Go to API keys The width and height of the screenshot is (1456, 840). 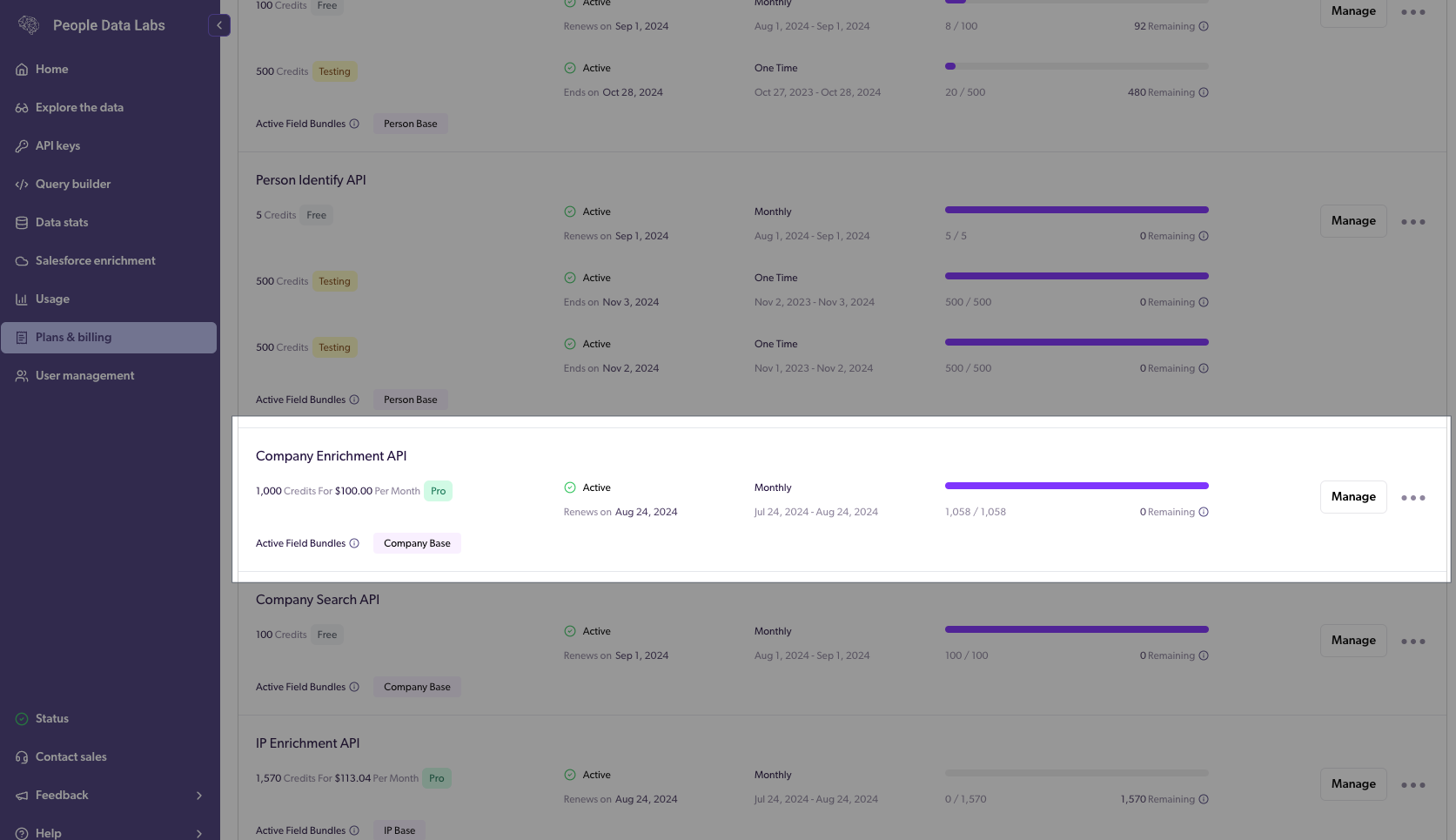[x=109, y=146]
